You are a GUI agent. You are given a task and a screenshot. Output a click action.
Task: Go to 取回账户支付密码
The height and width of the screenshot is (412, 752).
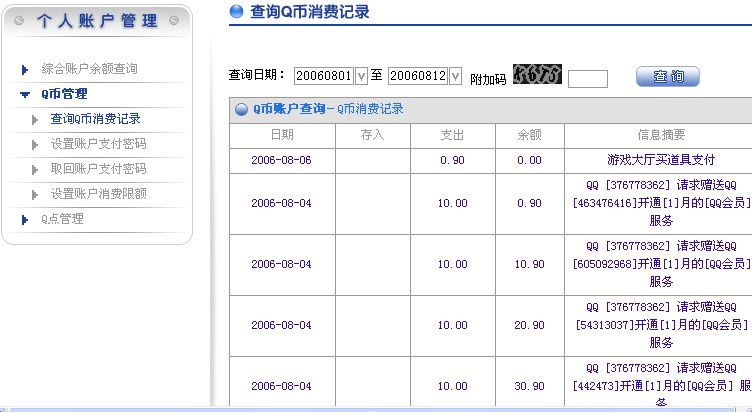click(x=98, y=169)
